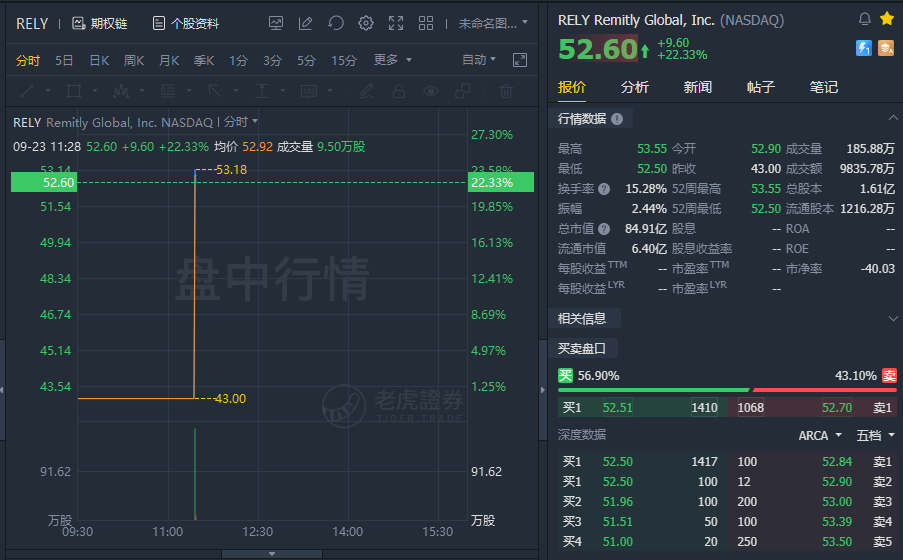Switch to 季K chart
This screenshot has height=560, width=903.
pos(203,60)
